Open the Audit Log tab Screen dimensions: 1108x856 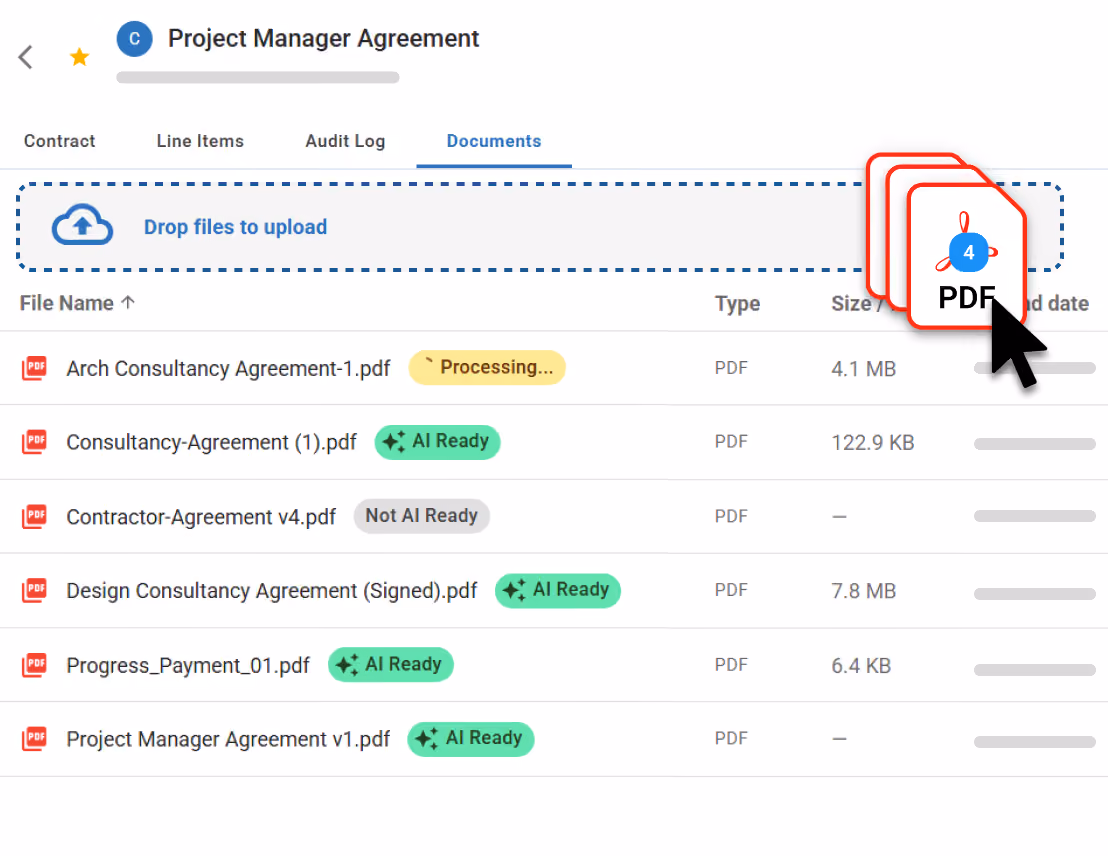click(x=345, y=141)
